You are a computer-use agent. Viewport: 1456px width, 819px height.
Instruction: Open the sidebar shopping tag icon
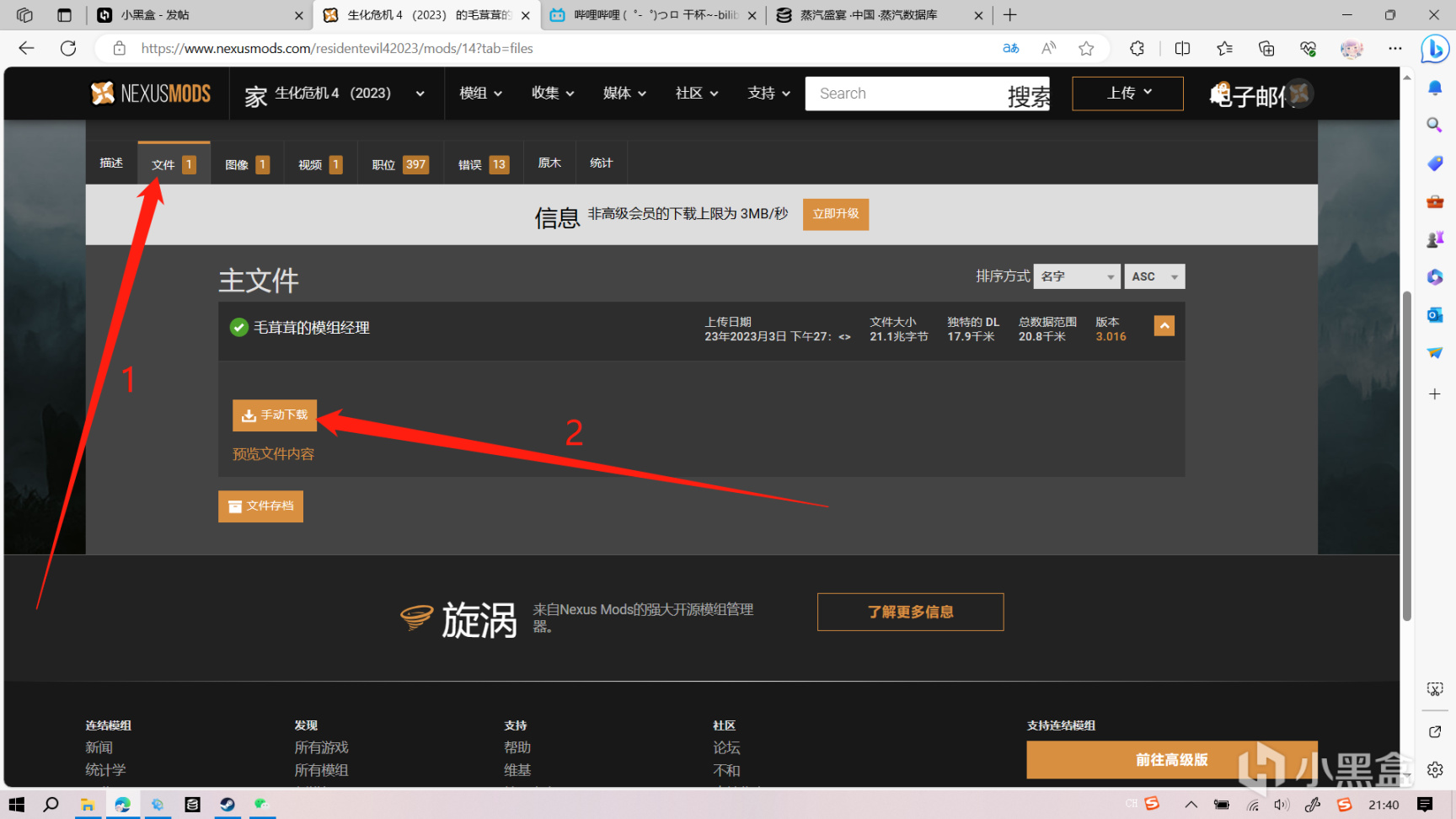(x=1435, y=163)
